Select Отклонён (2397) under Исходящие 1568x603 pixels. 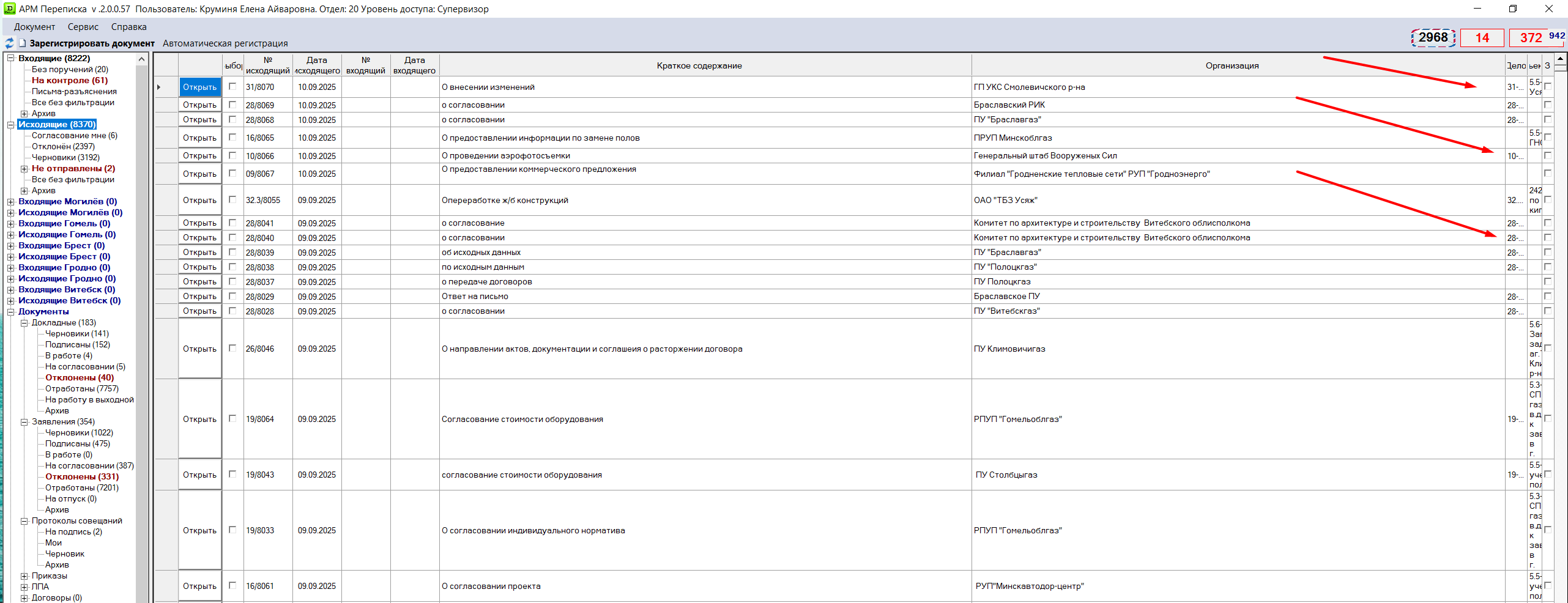[x=63, y=147]
